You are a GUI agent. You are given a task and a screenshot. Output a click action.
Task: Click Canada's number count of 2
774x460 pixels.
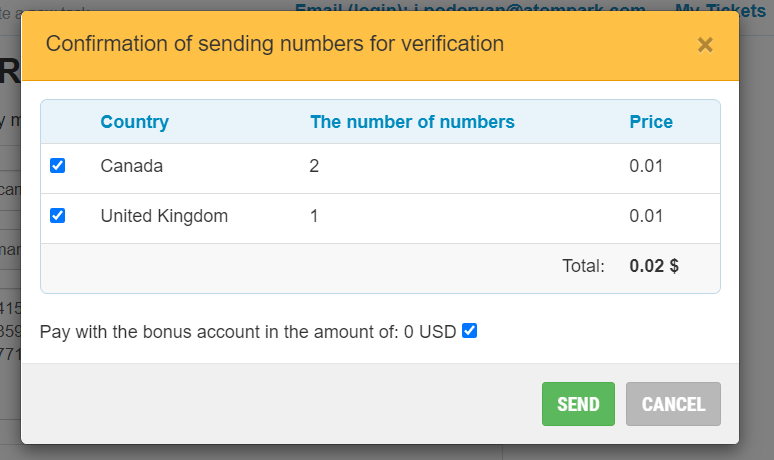(314, 166)
